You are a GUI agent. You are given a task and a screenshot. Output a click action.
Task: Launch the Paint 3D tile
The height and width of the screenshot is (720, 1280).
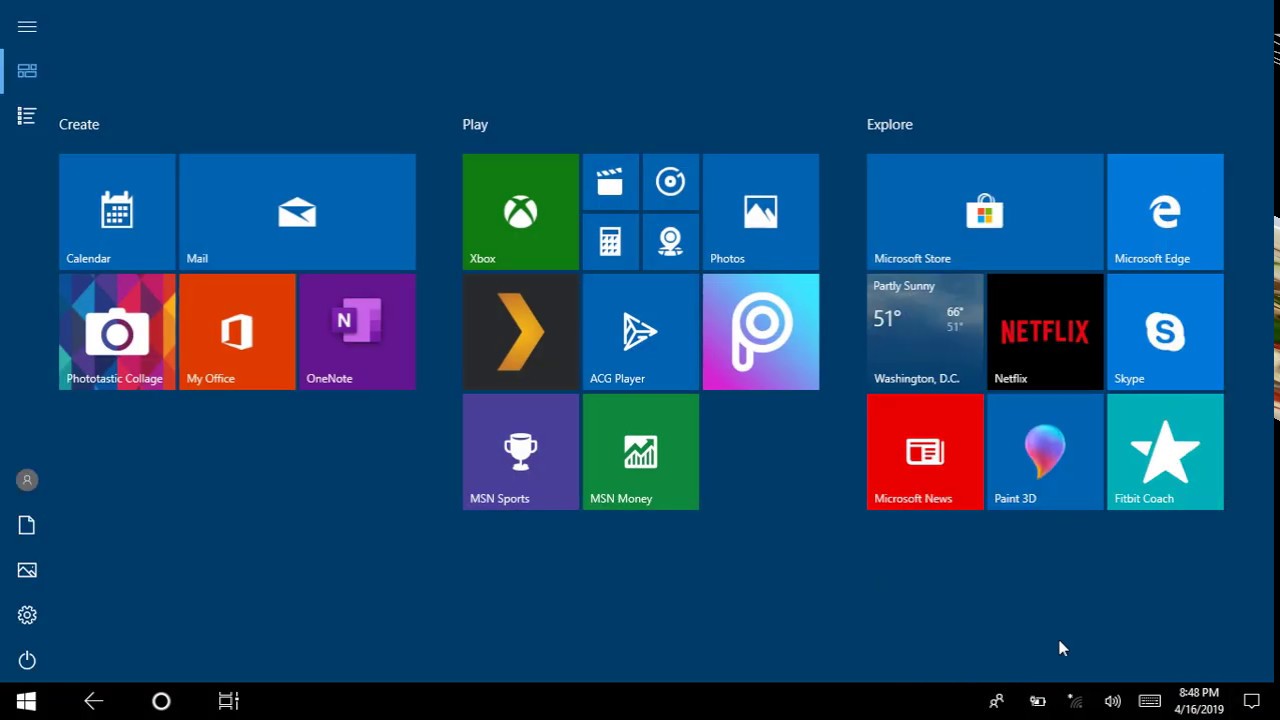pos(1045,452)
